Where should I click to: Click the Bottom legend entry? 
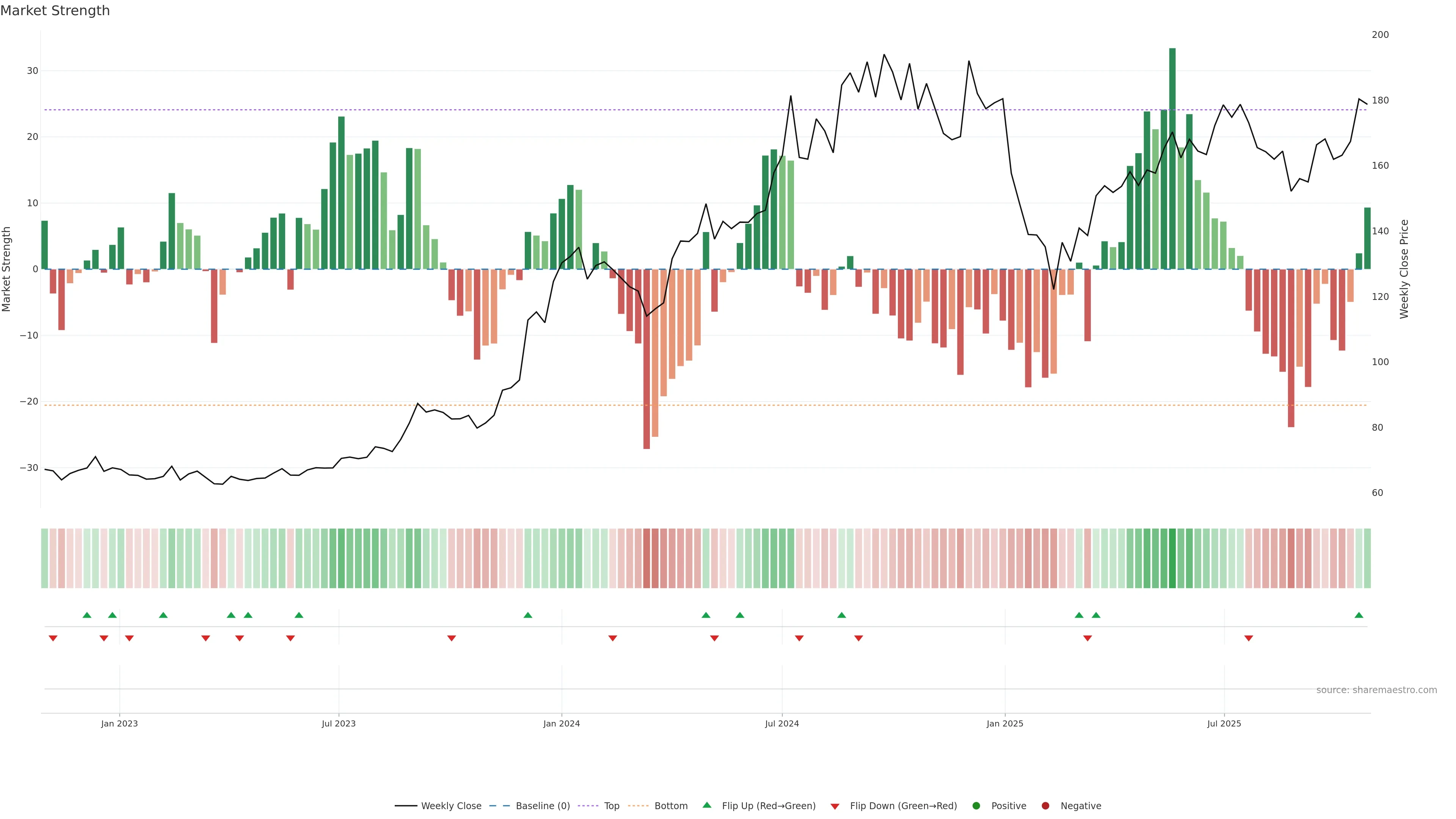point(670,805)
